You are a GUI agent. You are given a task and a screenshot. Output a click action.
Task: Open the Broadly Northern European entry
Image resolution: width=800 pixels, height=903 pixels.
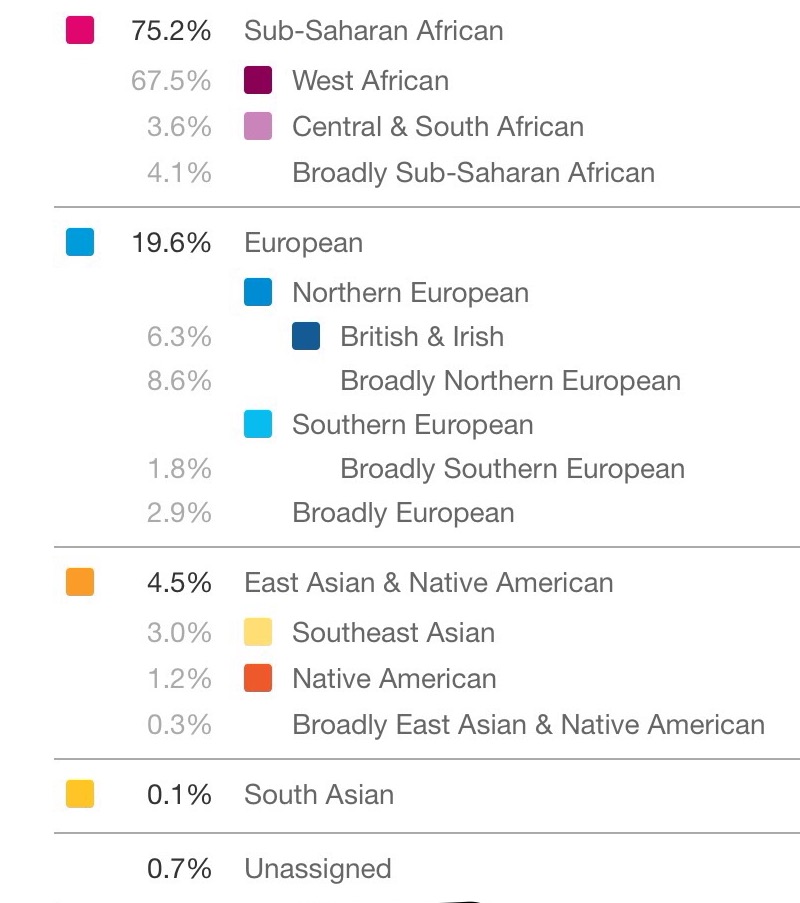[x=510, y=381]
